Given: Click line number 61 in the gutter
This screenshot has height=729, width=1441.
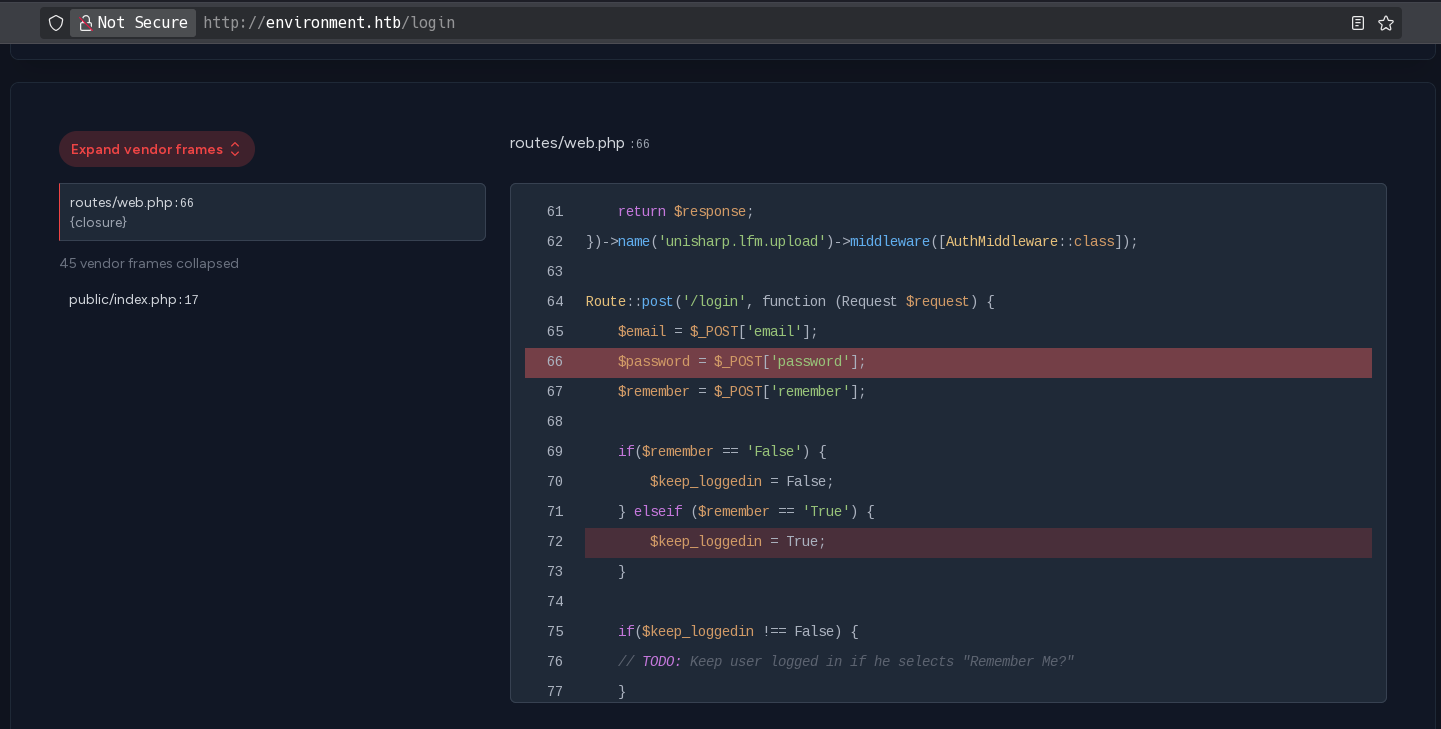Looking at the screenshot, I should click(555, 212).
